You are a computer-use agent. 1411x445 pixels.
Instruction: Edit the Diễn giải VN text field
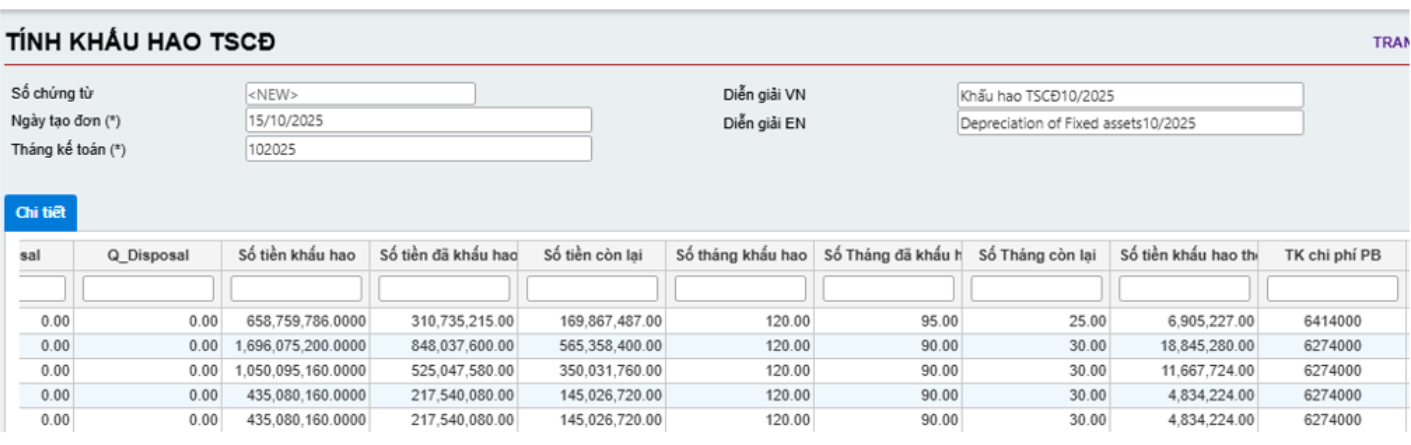tap(1130, 95)
